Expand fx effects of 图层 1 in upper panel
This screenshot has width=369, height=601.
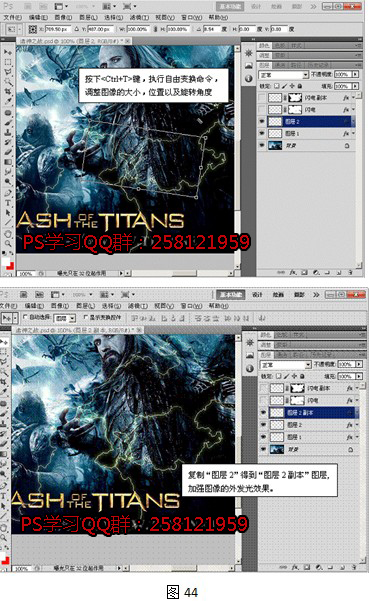click(x=353, y=133)
